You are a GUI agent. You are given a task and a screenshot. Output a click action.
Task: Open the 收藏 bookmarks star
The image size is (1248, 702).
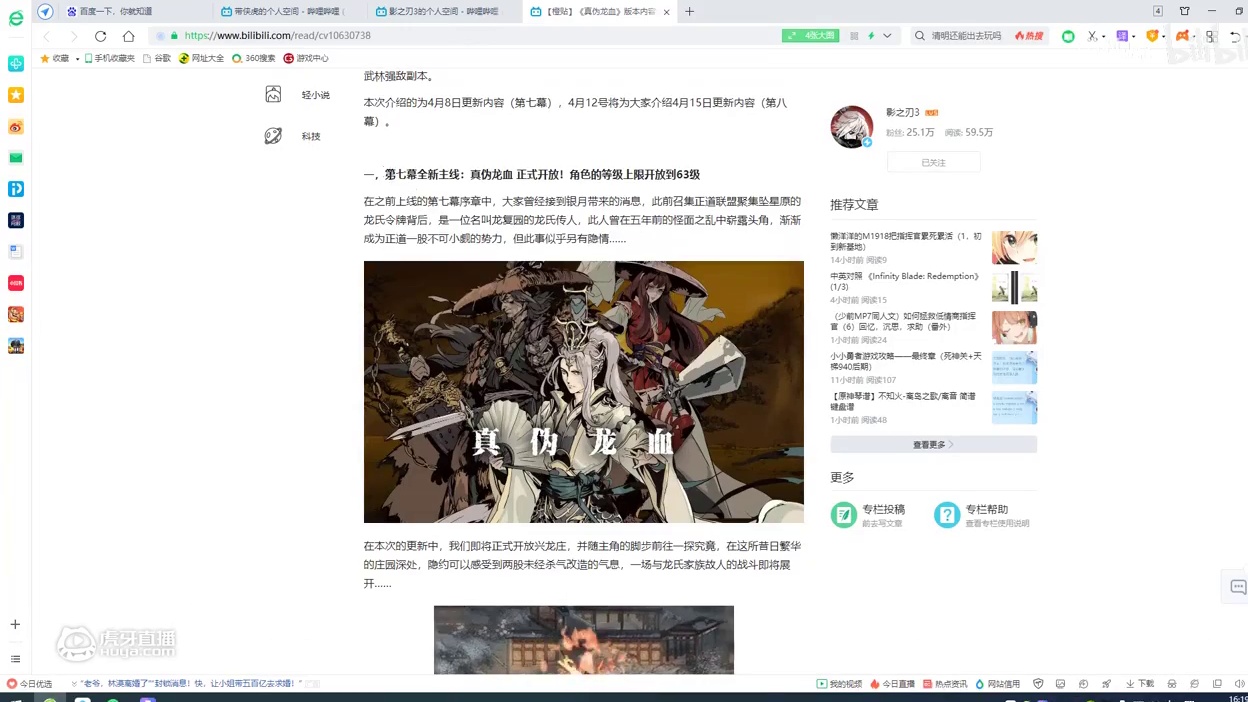tap(55, 59)
